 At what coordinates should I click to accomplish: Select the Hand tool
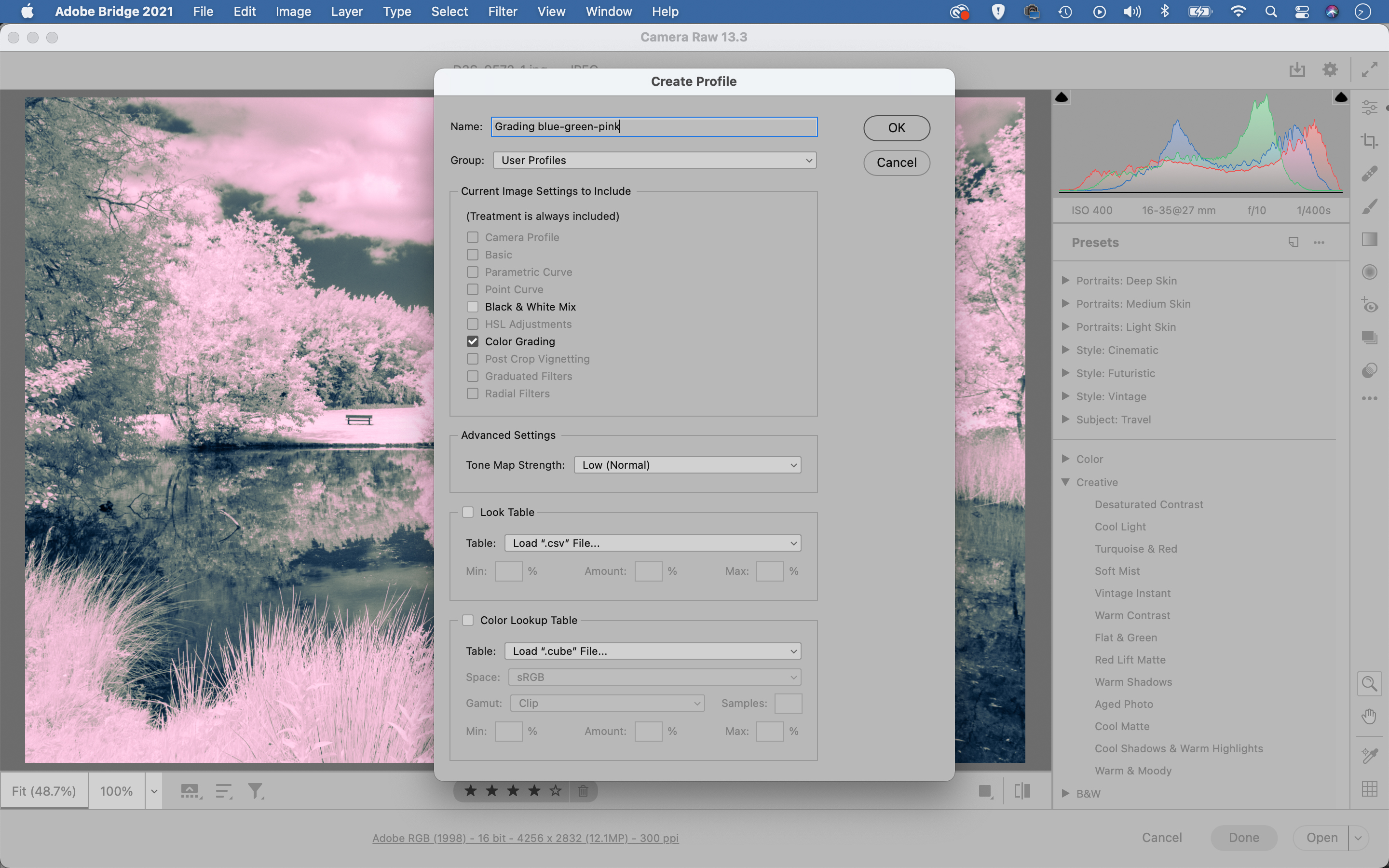[x=1370, y=717]
